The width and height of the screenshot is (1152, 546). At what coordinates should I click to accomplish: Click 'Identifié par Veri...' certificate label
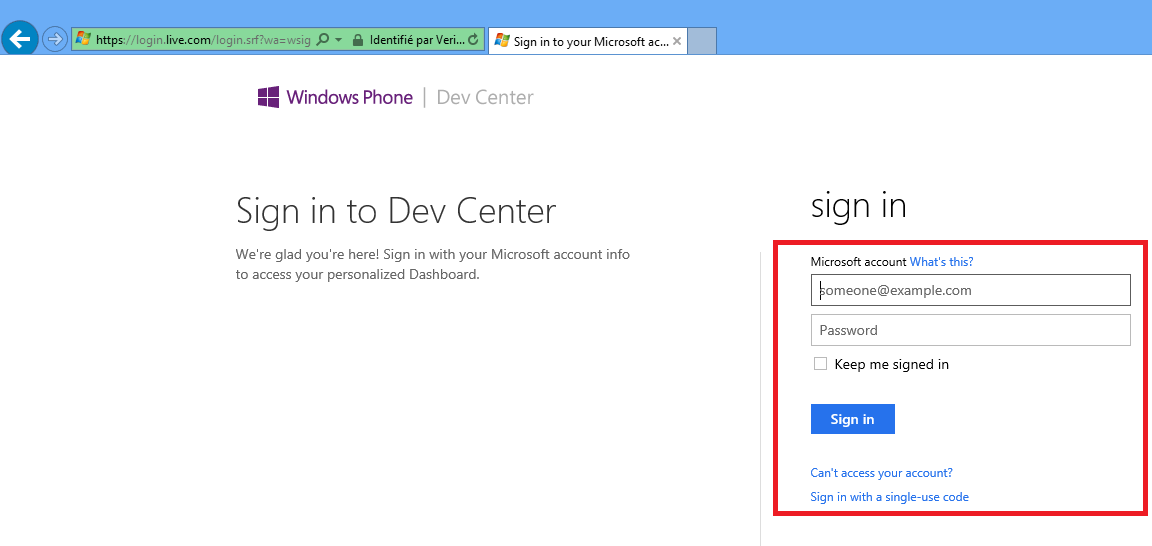pyautogui.click(x=417, y=40)
